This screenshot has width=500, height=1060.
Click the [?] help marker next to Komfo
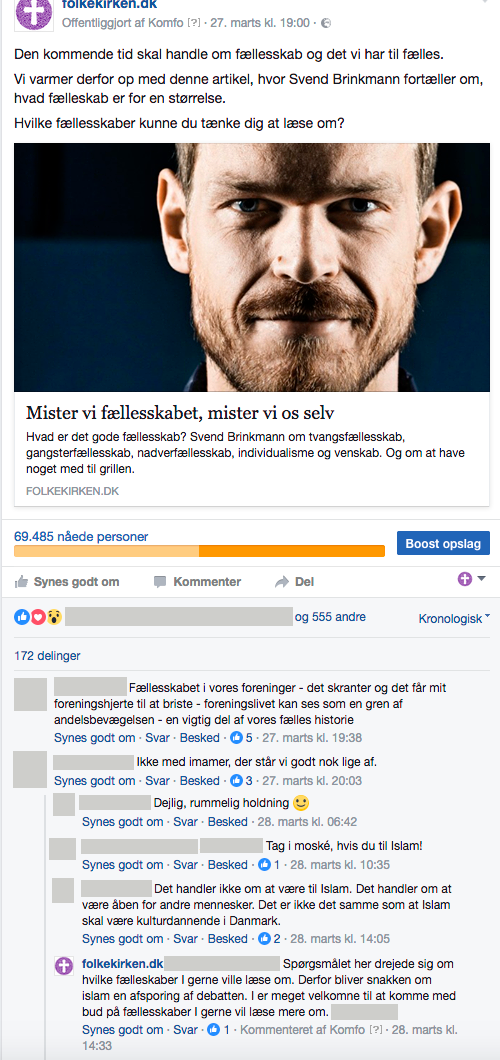[193, 23]
